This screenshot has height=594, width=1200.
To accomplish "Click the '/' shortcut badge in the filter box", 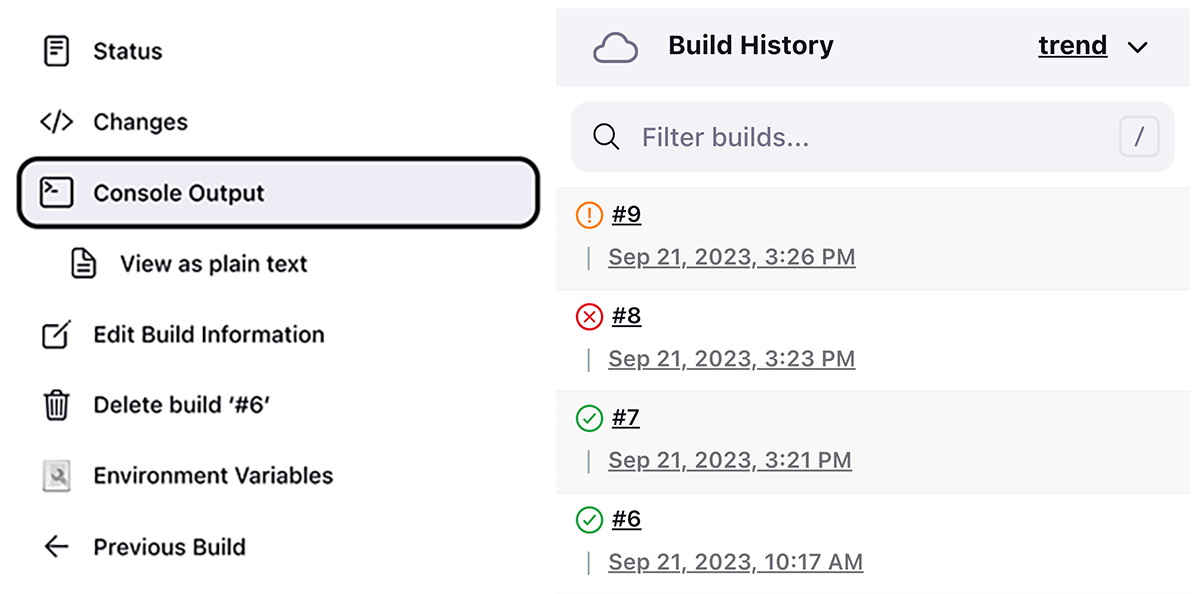I will [1139, 137].
